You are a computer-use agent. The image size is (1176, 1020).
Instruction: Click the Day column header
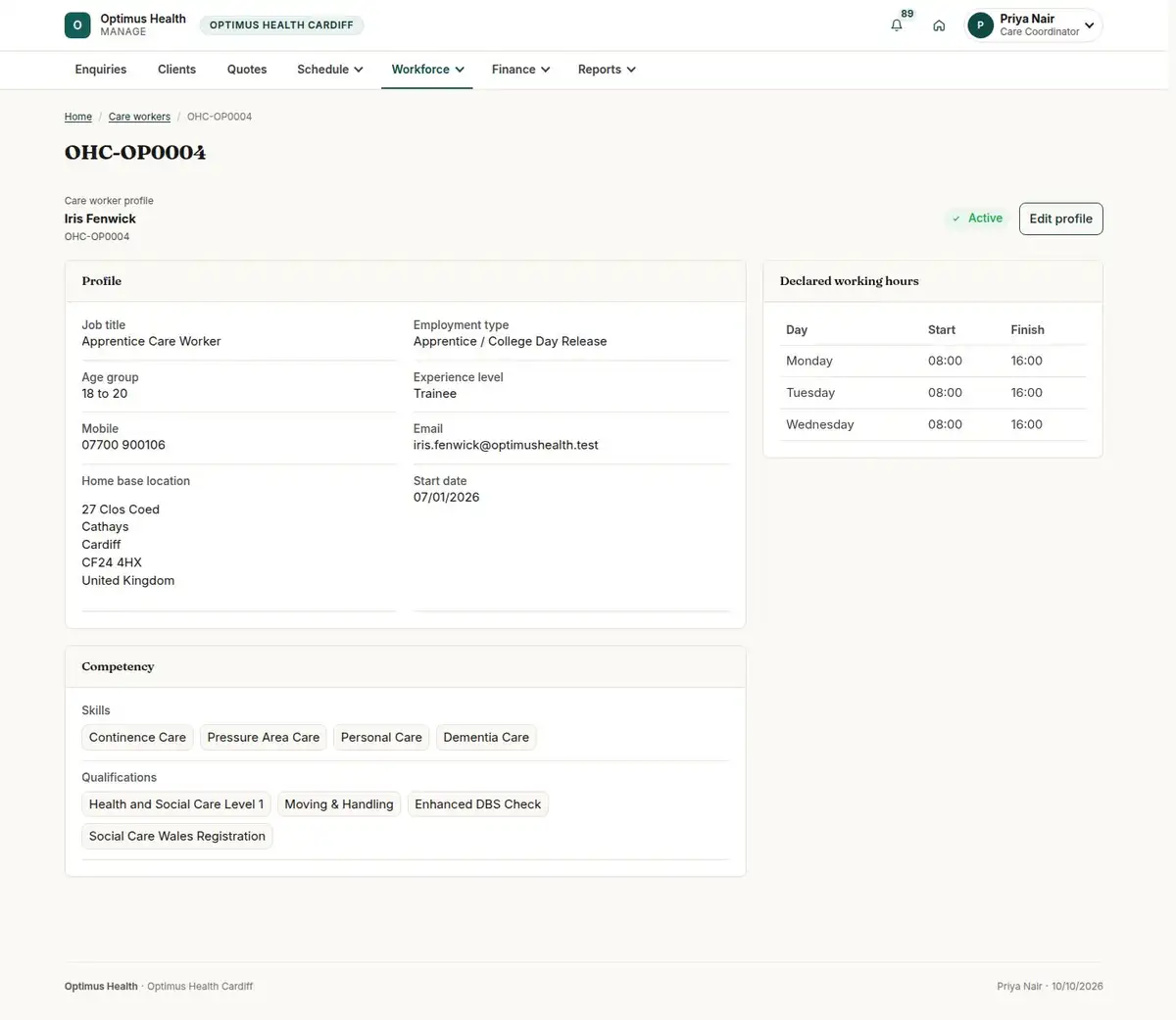click(797, 330)
